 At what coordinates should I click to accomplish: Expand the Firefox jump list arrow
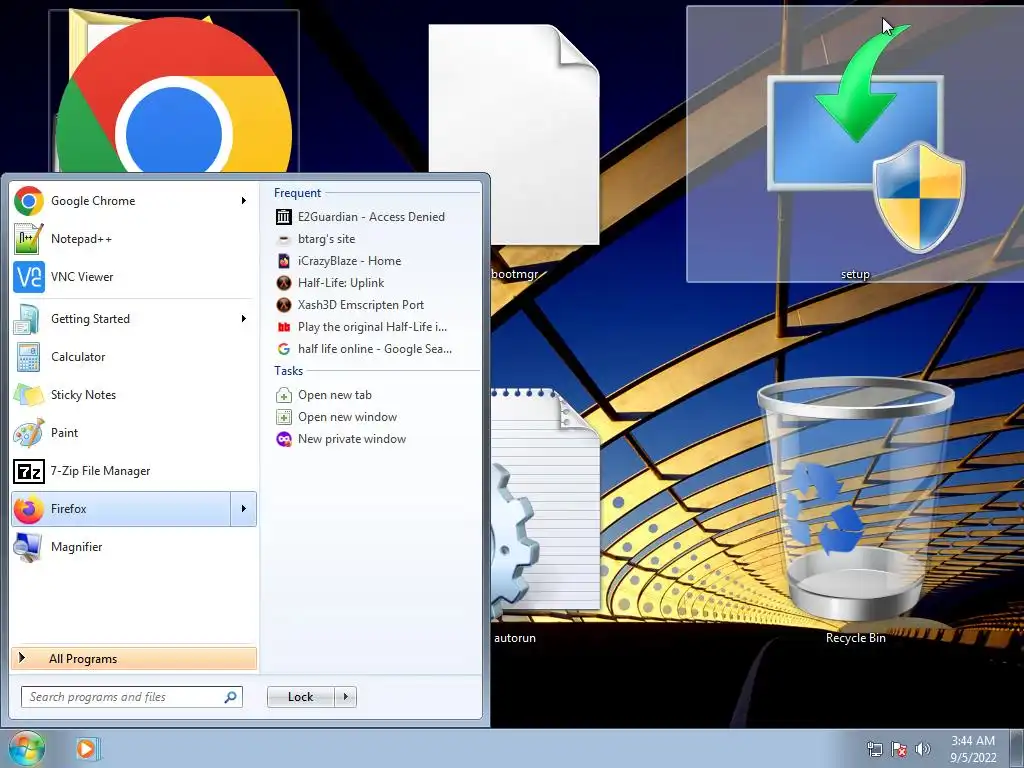244,509
